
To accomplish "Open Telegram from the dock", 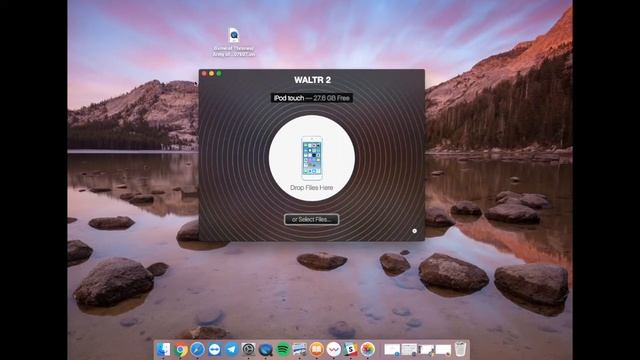I will [231, 349].
